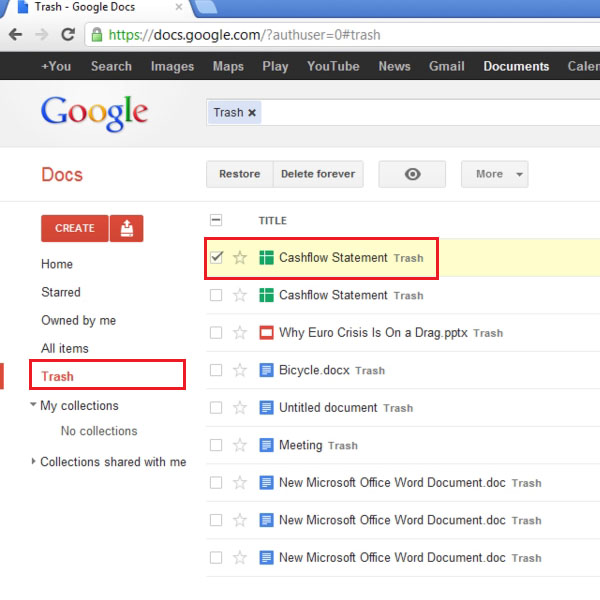Click the browser back arrow

tap(15, 35)
